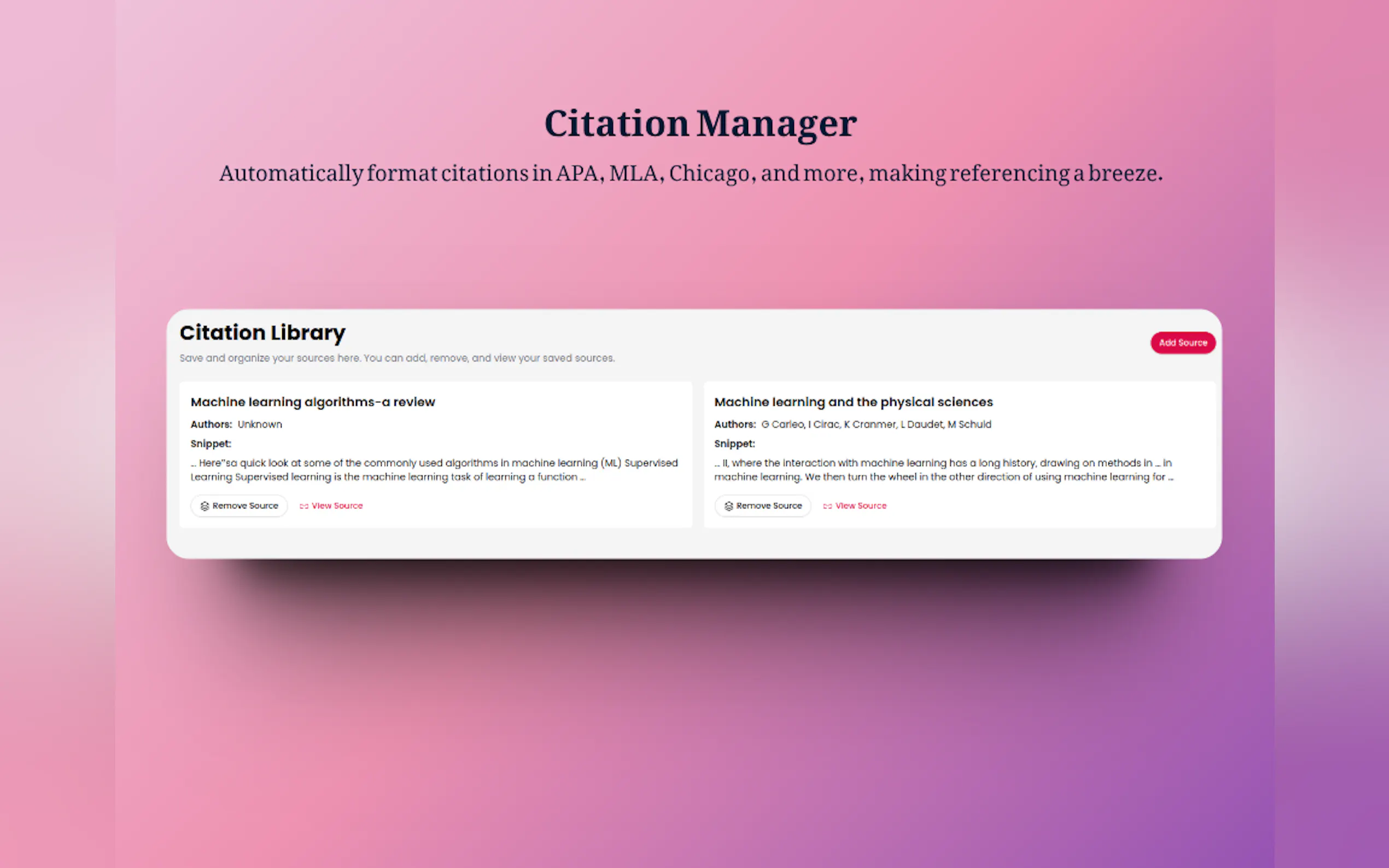Open View Source for the algorithms review
The width and height of the screenshot is (1389, 868).
[336, 506]
